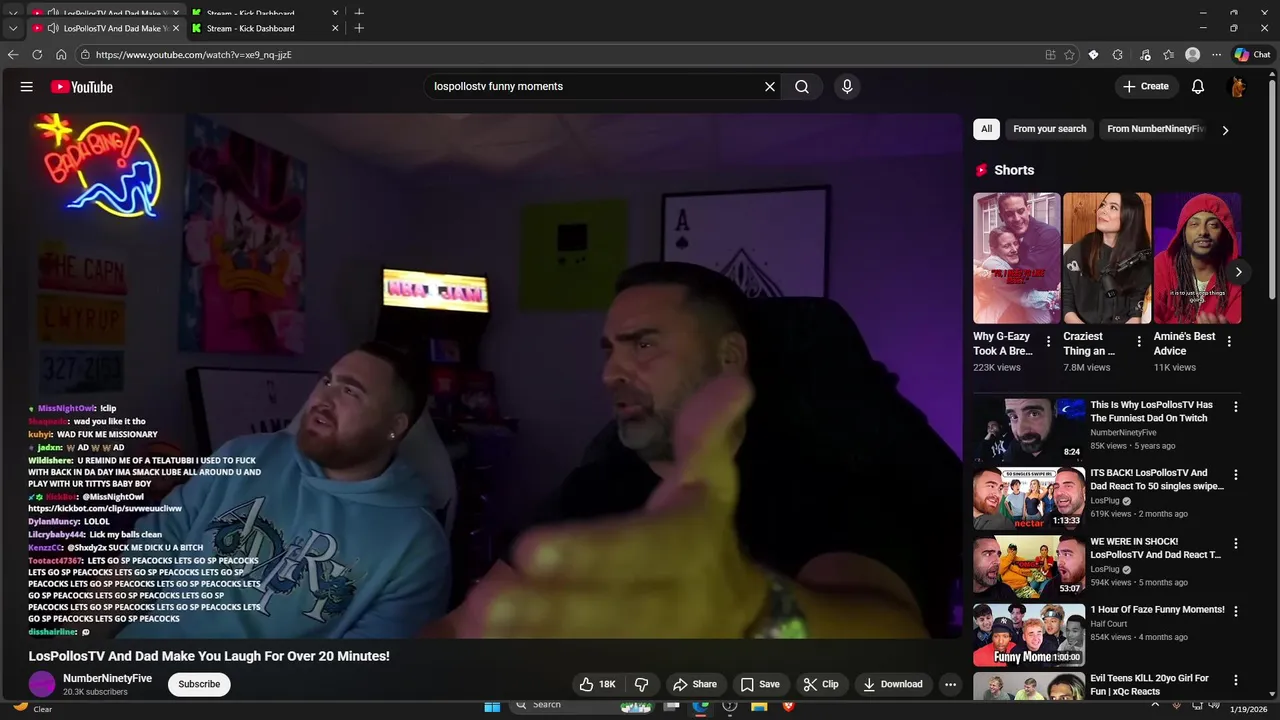Show more filter chips with right arrow
Viewport: 1280px width, 720px height.
click(x=1225, y=130)
